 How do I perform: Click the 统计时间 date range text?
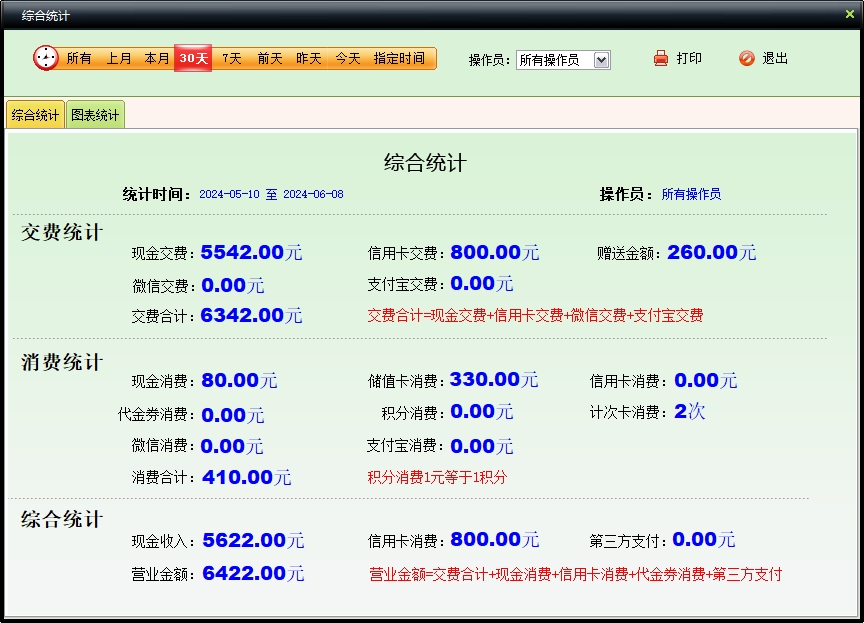[271, 194]
